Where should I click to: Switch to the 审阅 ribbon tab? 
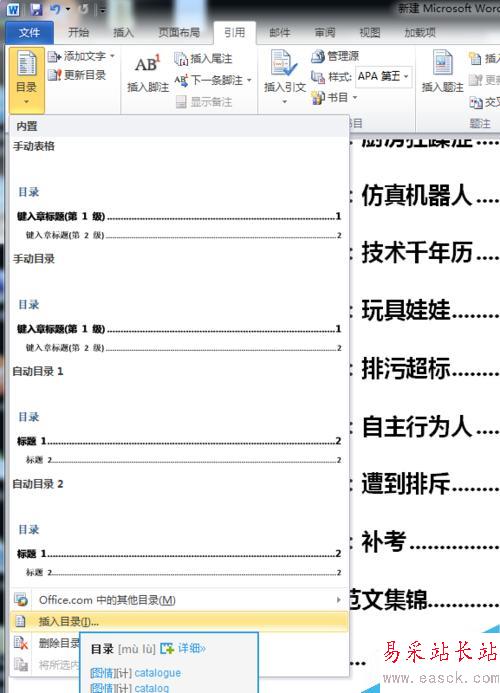tap(325, 32)
